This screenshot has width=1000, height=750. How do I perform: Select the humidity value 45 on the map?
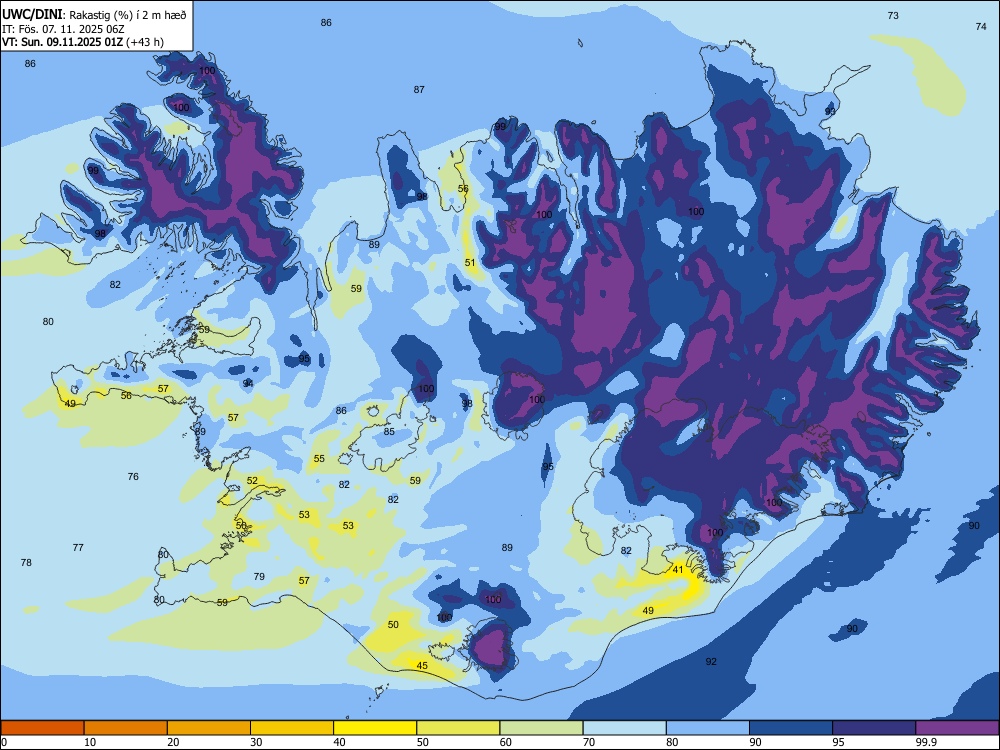(422, 665)
